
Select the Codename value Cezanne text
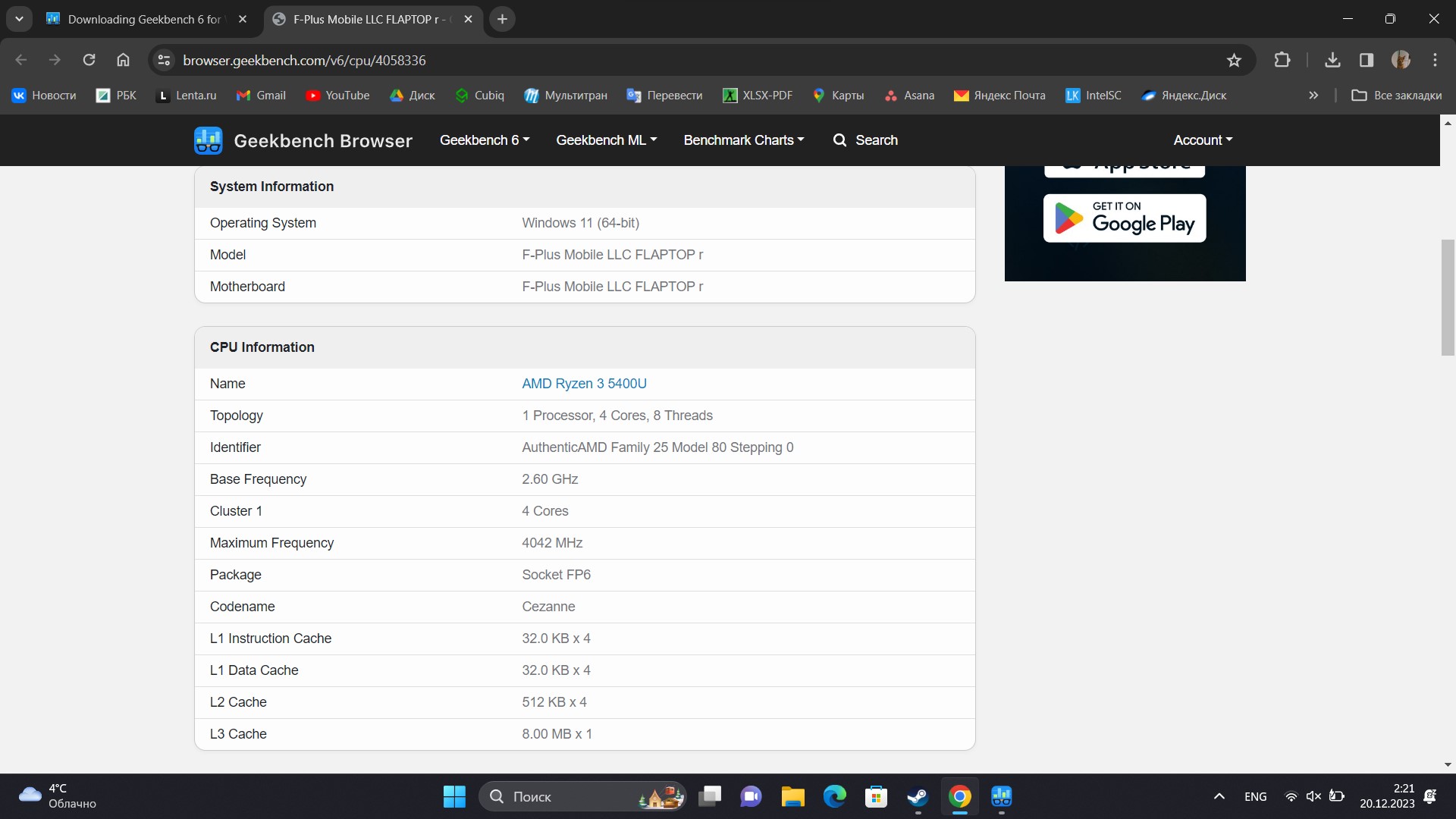click(x=548, y=607)
